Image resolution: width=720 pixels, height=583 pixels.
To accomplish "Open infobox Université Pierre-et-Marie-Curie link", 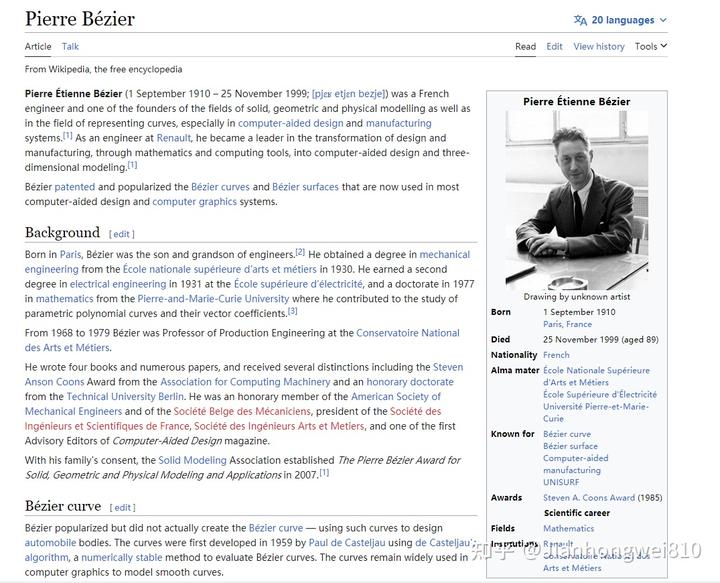I will point(596,407).
